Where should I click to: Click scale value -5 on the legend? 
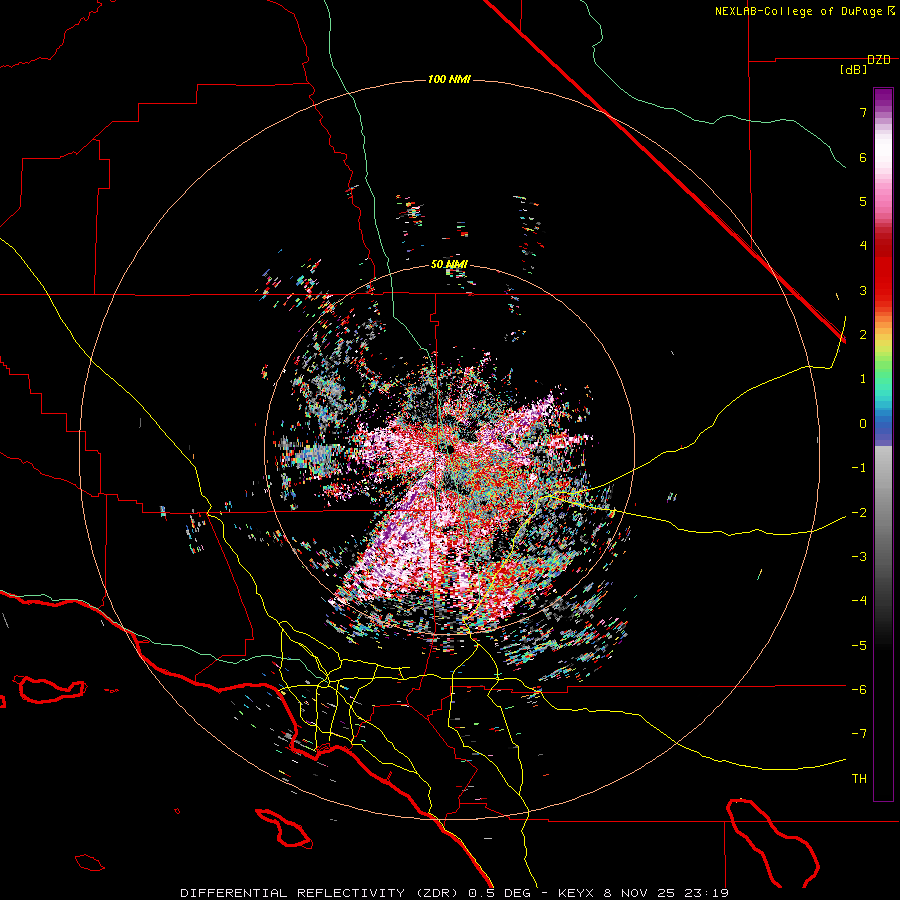(859, 646)
